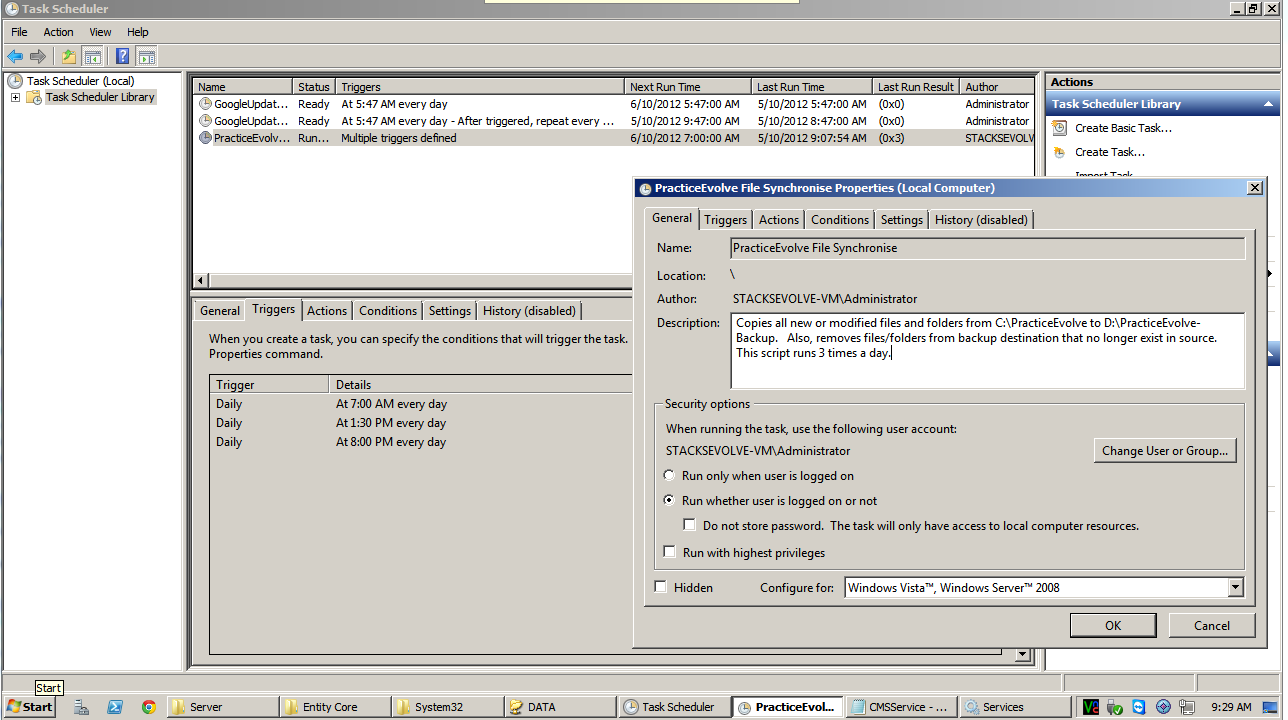Toggle the Show/Hide Action Pane icon
The image size is (1288, 720).
coord(146,57)
